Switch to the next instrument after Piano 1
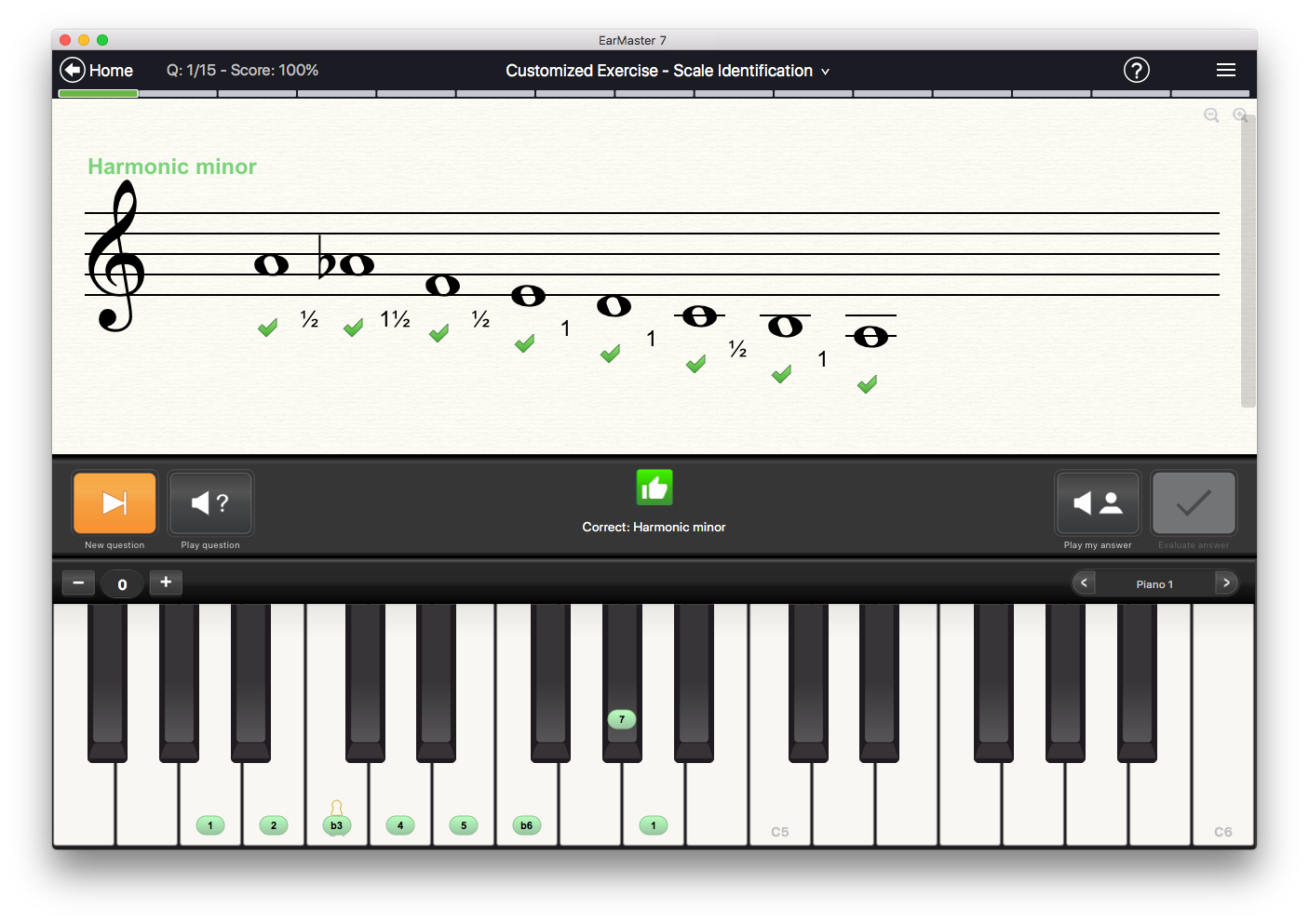This screenshot has width=1309, height=924. point(1227,583)
